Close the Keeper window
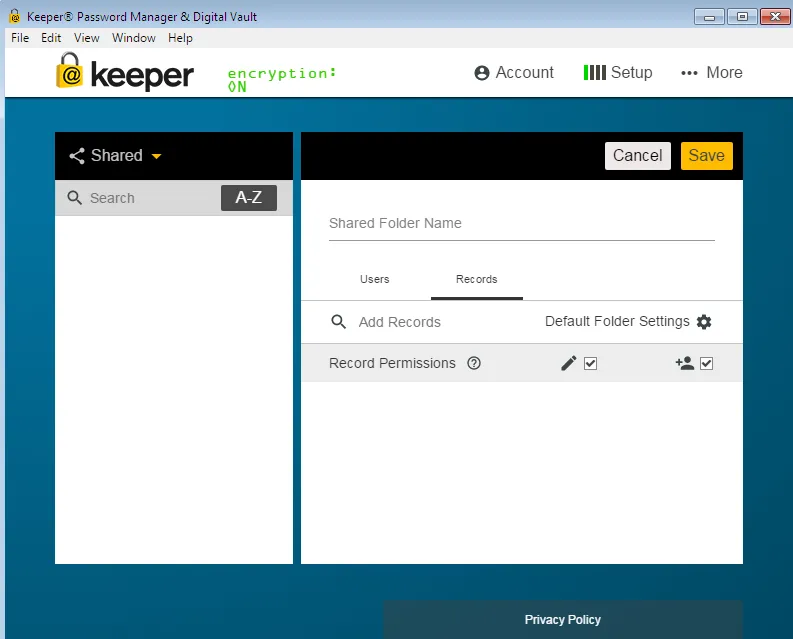Image resolution: width=793 pixels, height=639 pixels. click(775, 17)
